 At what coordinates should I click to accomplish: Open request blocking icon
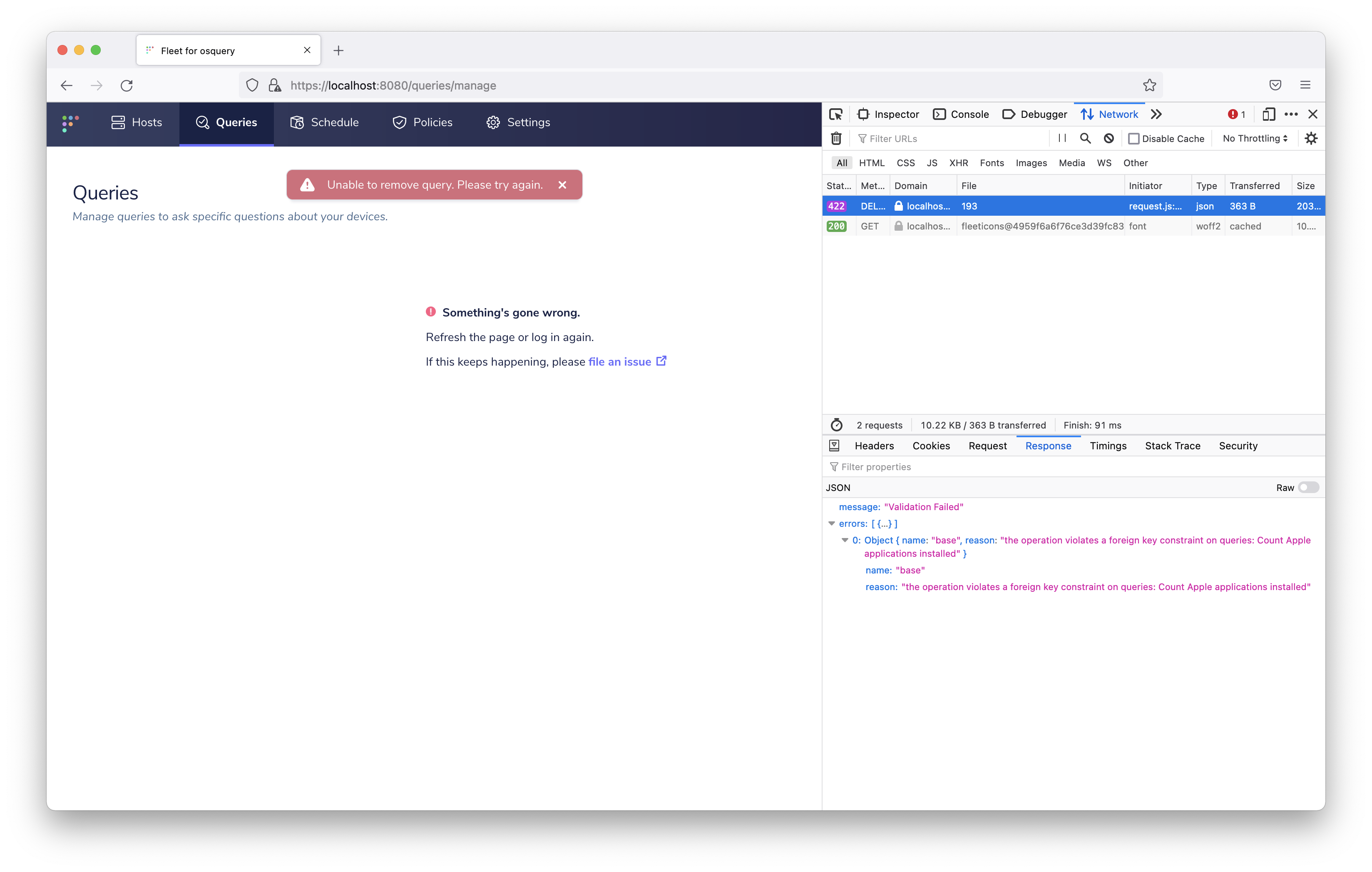tap(1109, 139)
